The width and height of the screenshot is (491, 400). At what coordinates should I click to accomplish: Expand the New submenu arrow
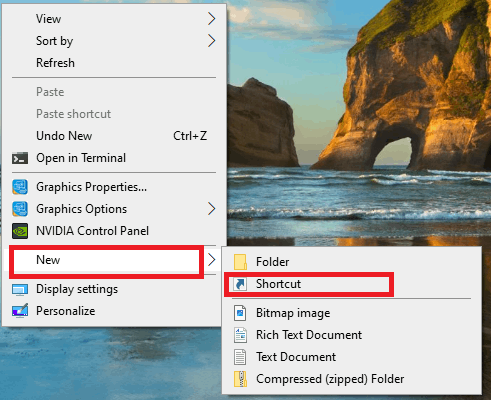(212, 260)
